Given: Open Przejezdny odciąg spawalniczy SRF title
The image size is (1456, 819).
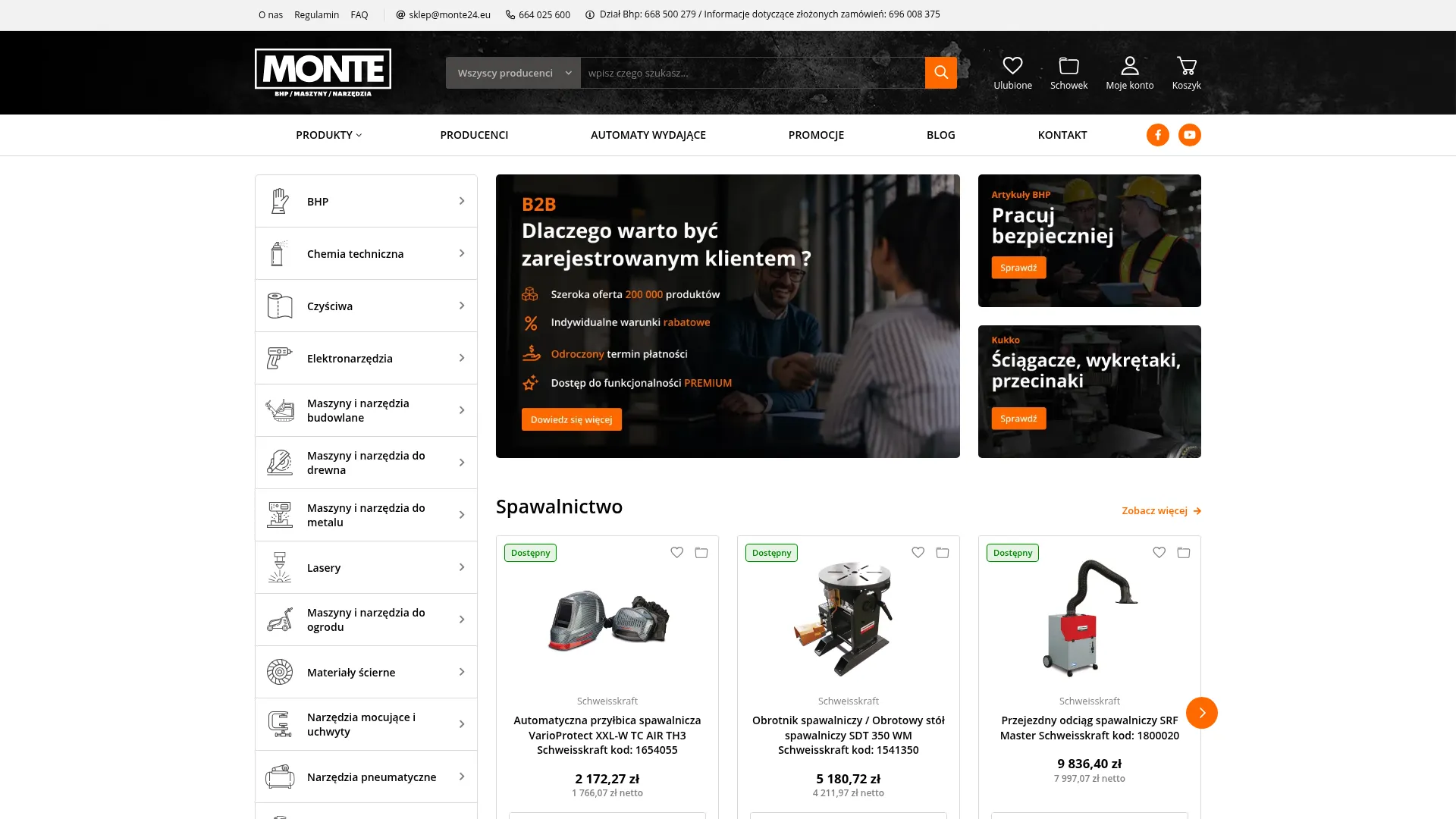Looking at the screenshot, I should click(1090, 728).
